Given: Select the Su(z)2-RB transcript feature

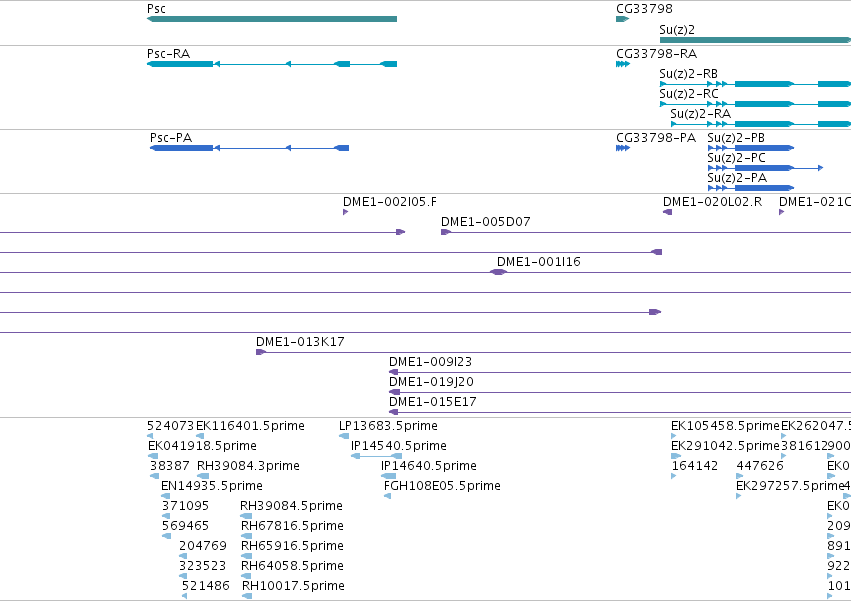Looking at the screenshot, I should click(755, 84).
